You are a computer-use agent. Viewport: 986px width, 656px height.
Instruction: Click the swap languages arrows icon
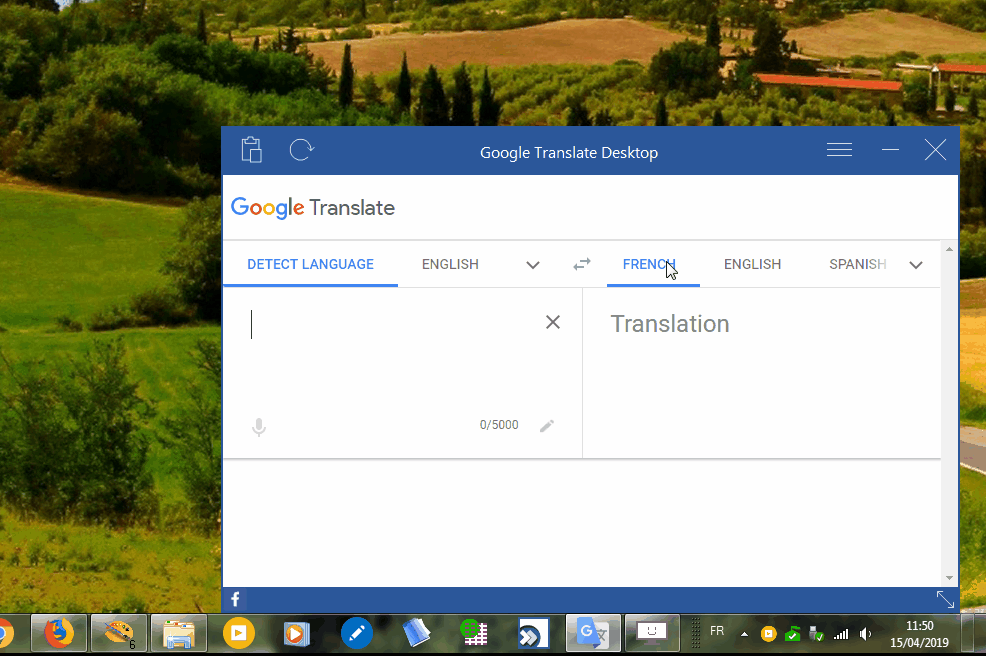tap(582, 264)
